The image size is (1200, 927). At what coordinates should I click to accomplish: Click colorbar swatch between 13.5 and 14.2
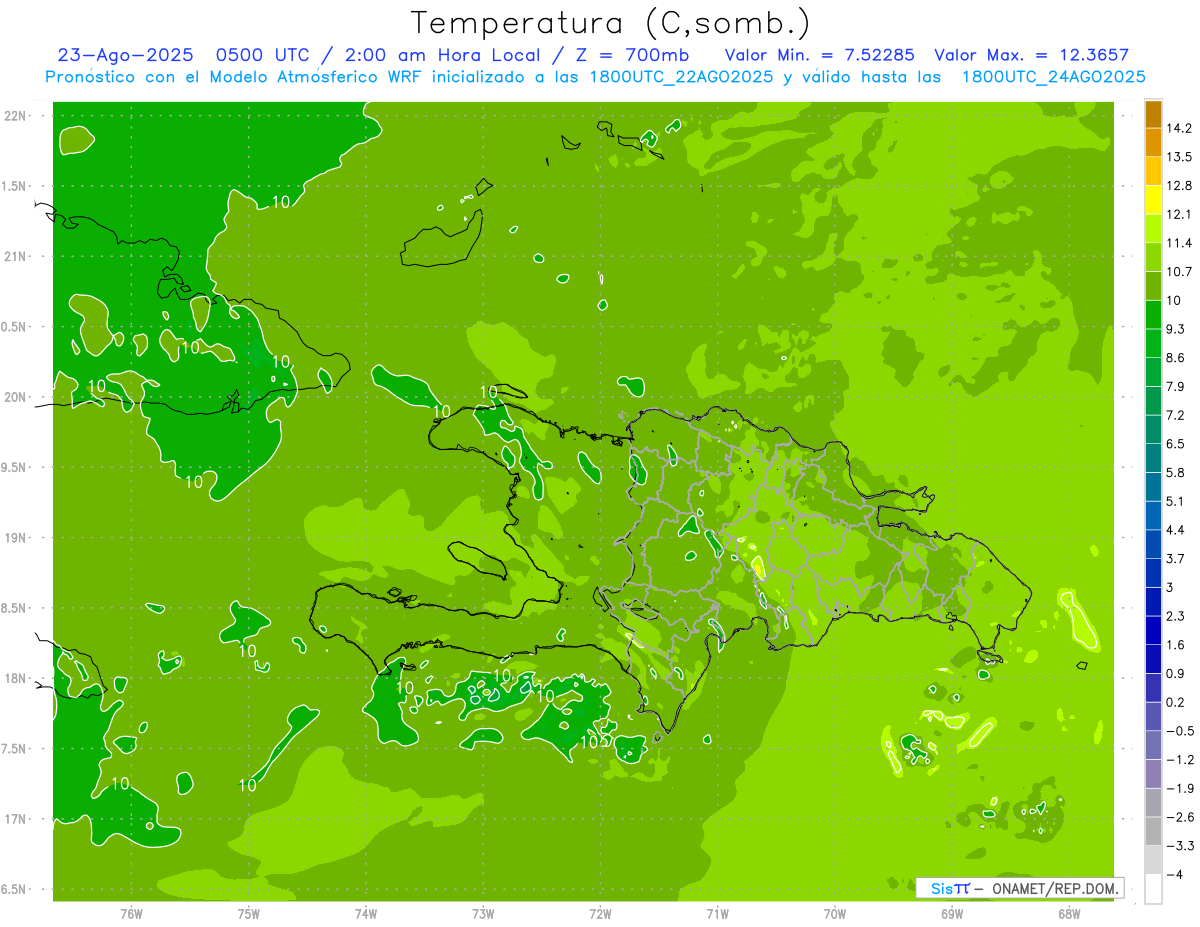tap(1153, 142)
